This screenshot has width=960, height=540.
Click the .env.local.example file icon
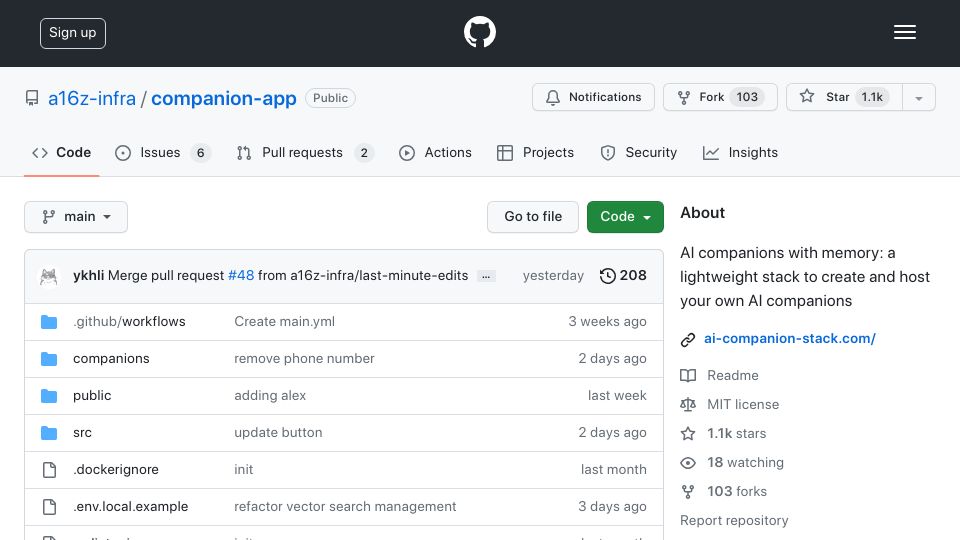click(49, 507)
